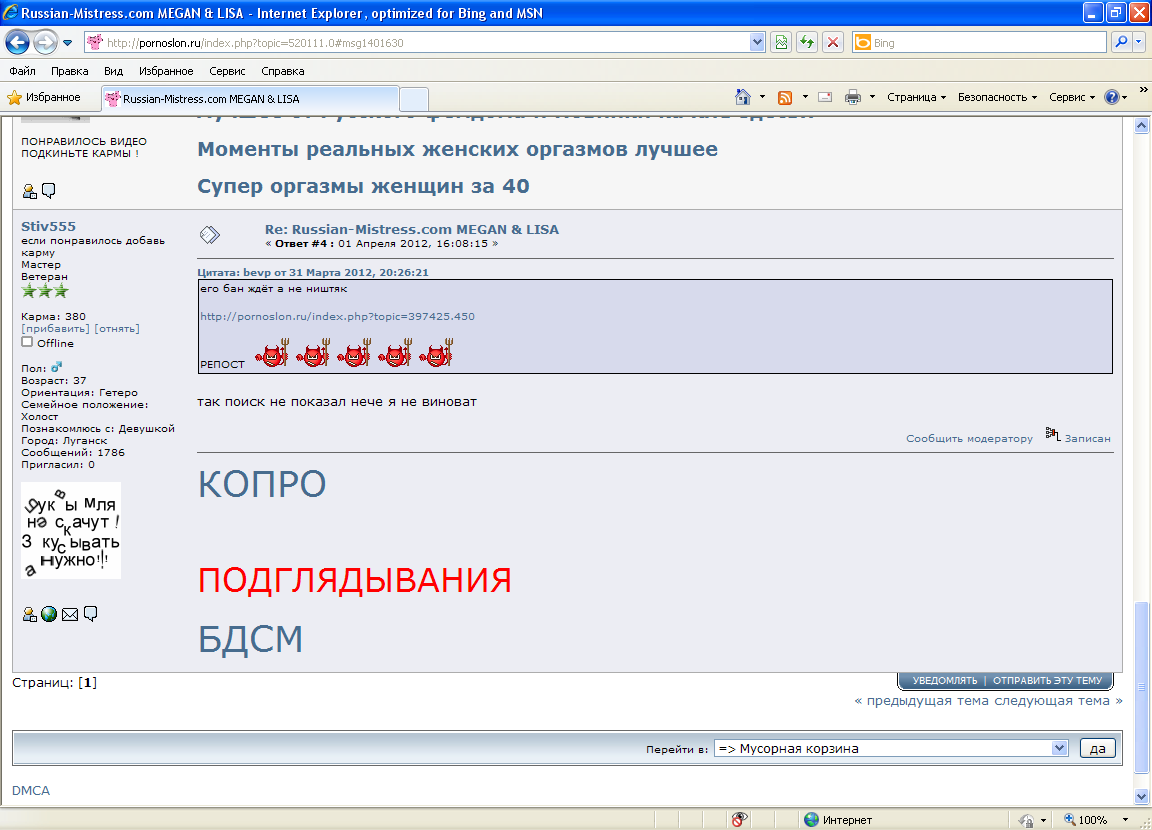Click the red Stop loading icon
The height and width of the screenshot is (830, 1152).
tap(832, 43)
